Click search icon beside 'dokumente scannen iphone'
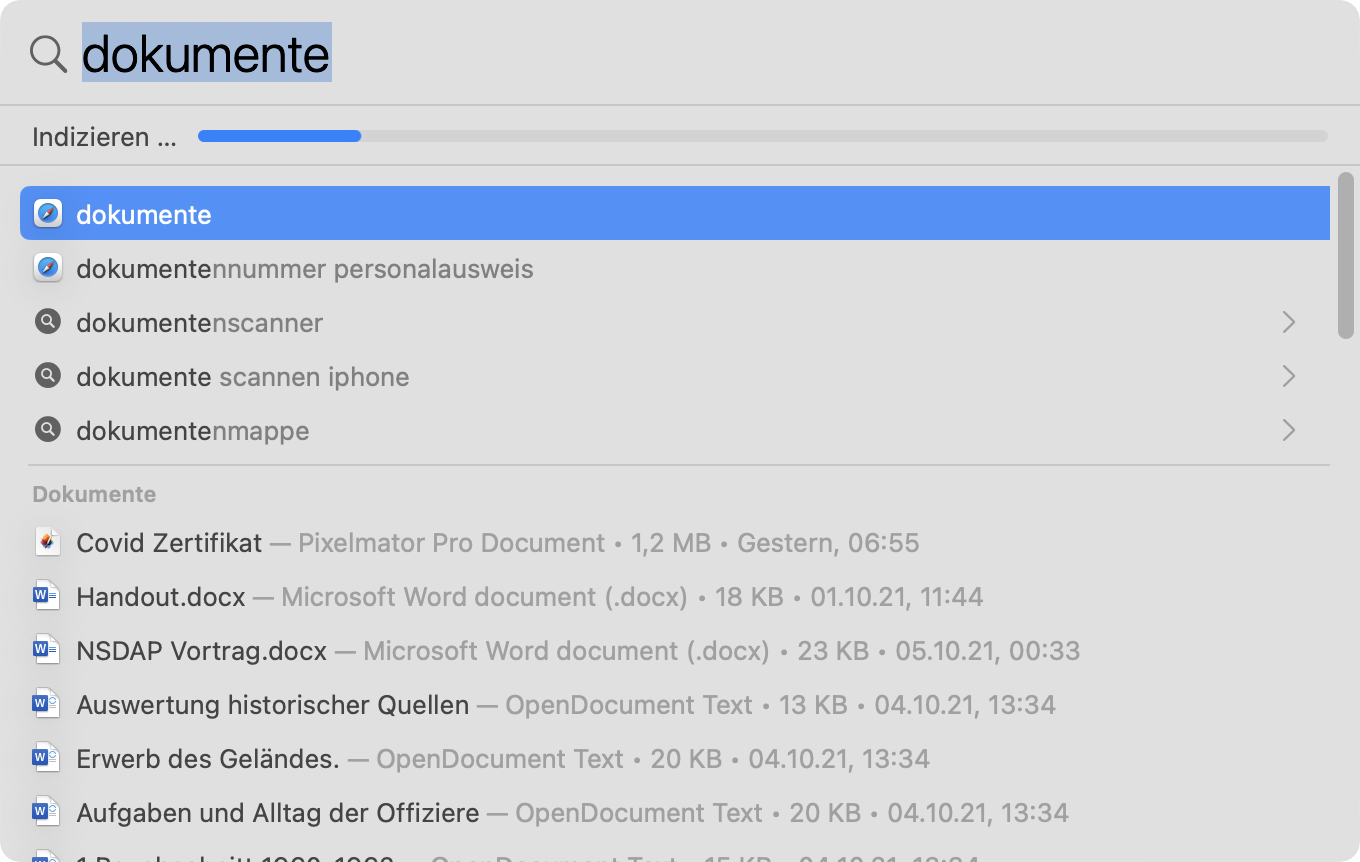The image size is (1360, 862). point(47,376)
